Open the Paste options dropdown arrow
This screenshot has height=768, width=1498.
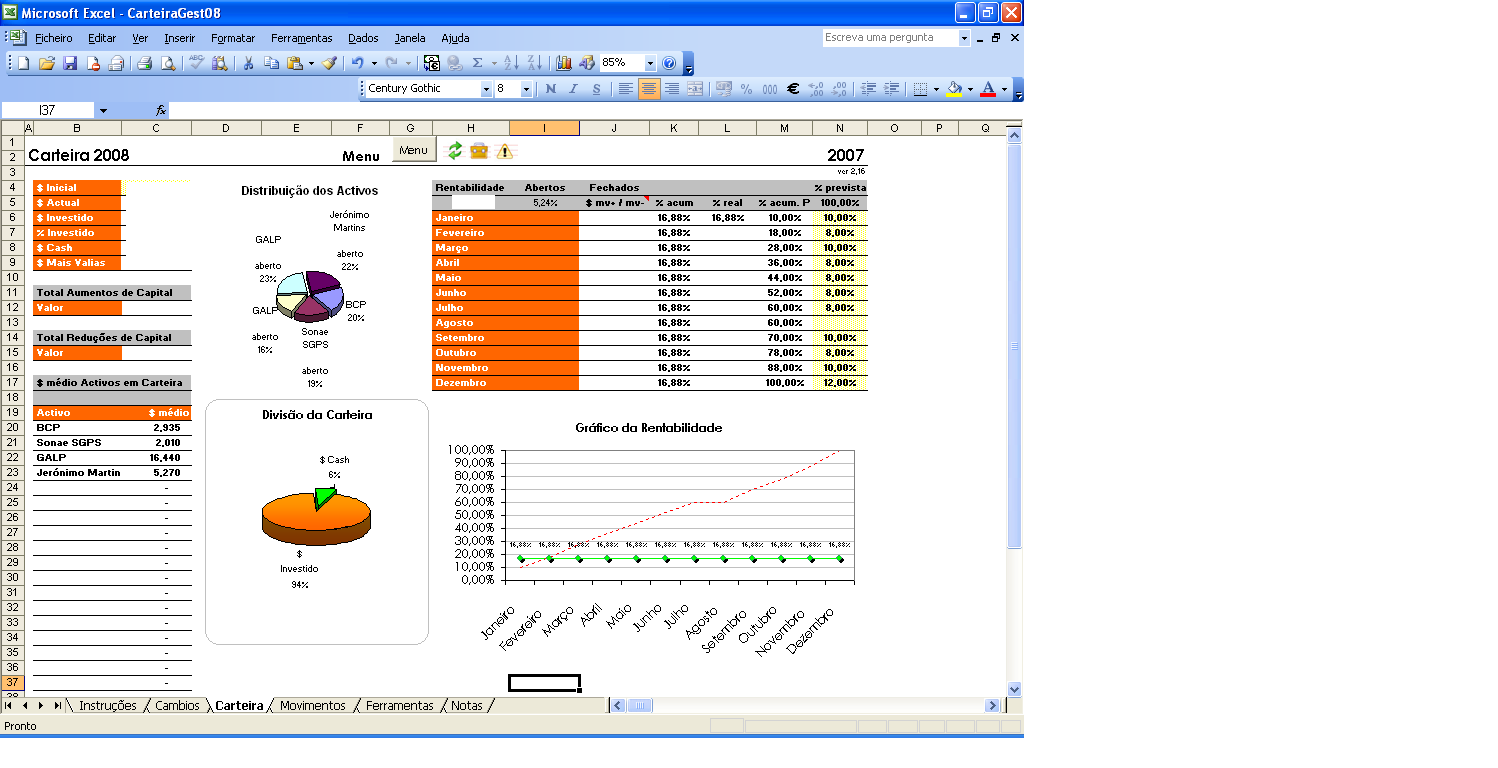point(311,63)
